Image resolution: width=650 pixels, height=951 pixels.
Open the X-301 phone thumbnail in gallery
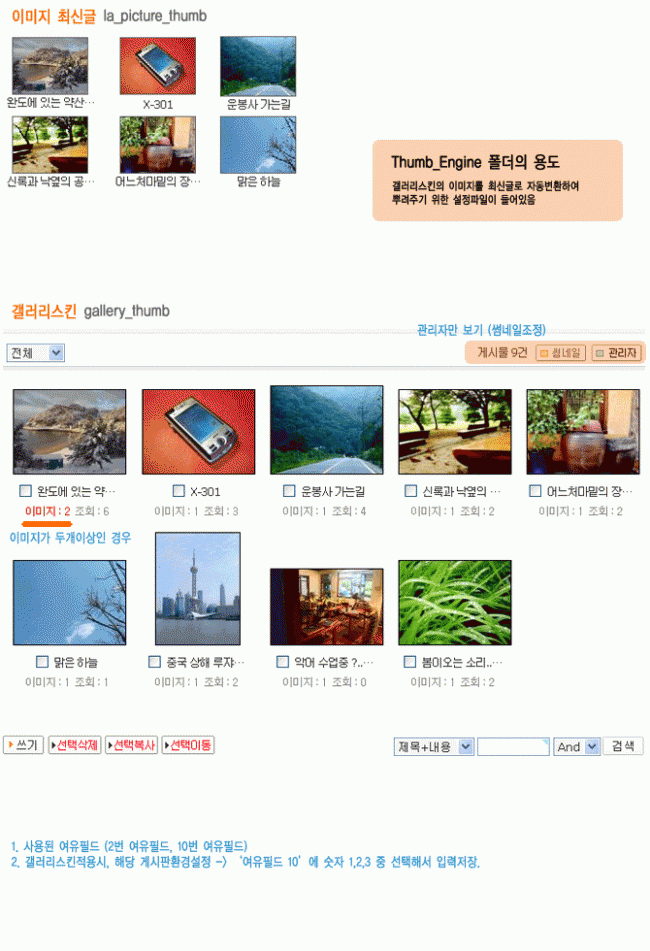(198, 432)
